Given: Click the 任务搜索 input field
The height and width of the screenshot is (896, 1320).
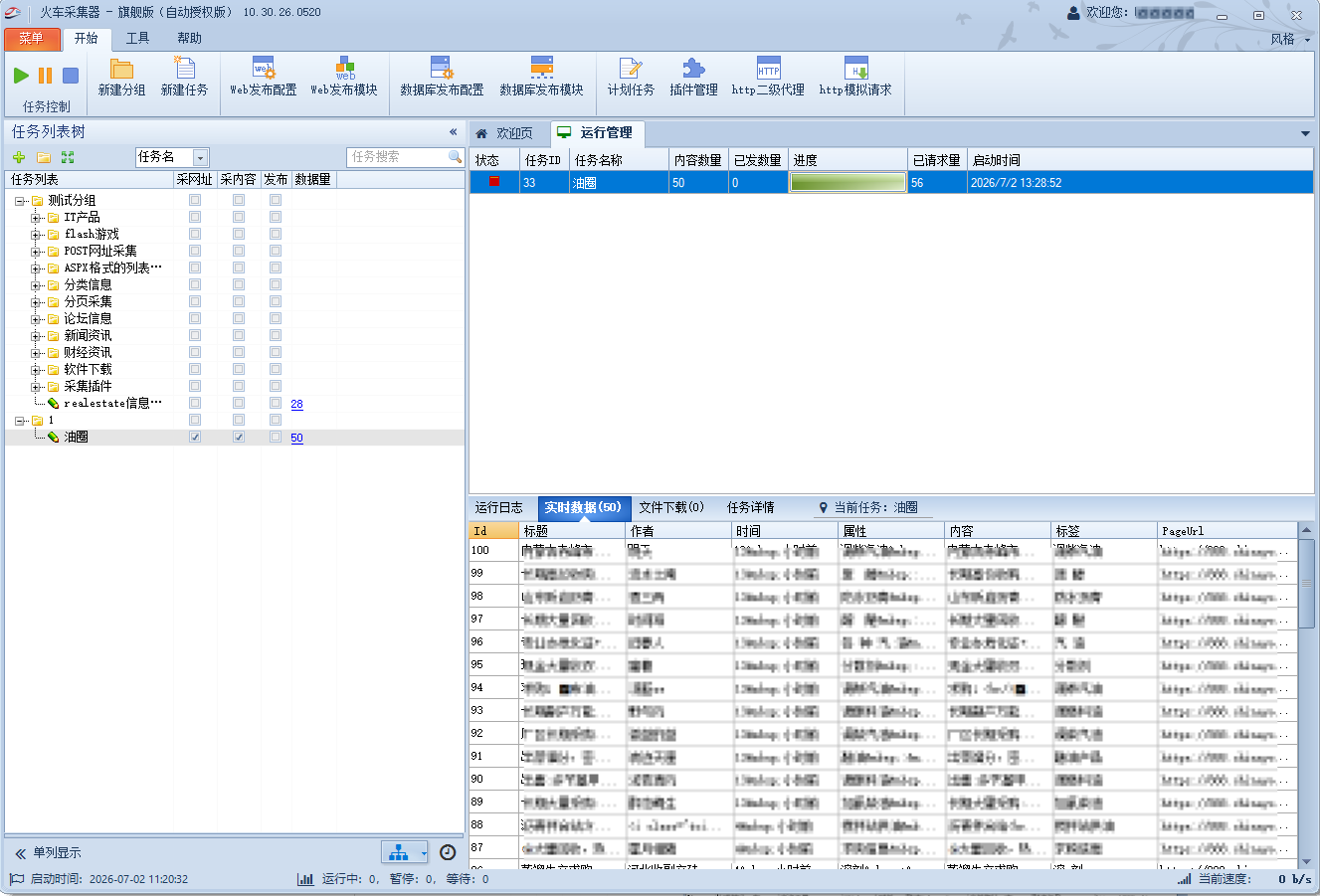Looking at the screenshot, I should [398, 157].
